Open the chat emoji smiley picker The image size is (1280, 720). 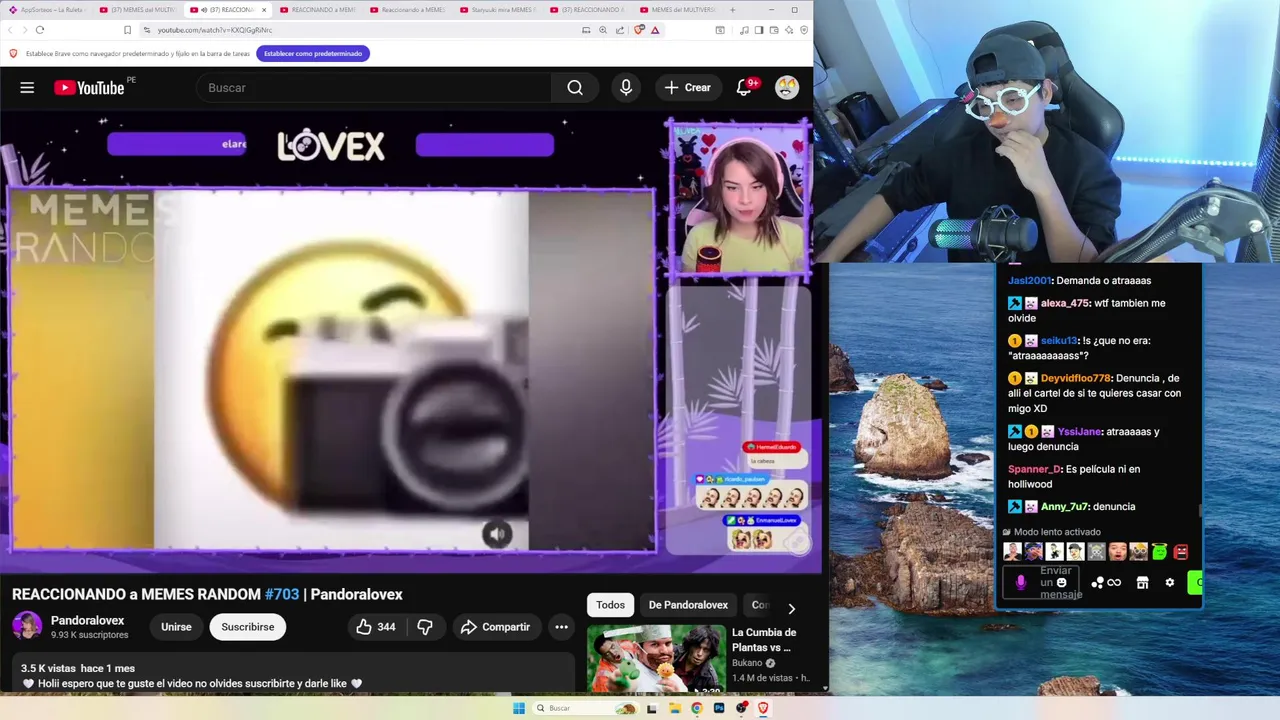point(1062,582)
